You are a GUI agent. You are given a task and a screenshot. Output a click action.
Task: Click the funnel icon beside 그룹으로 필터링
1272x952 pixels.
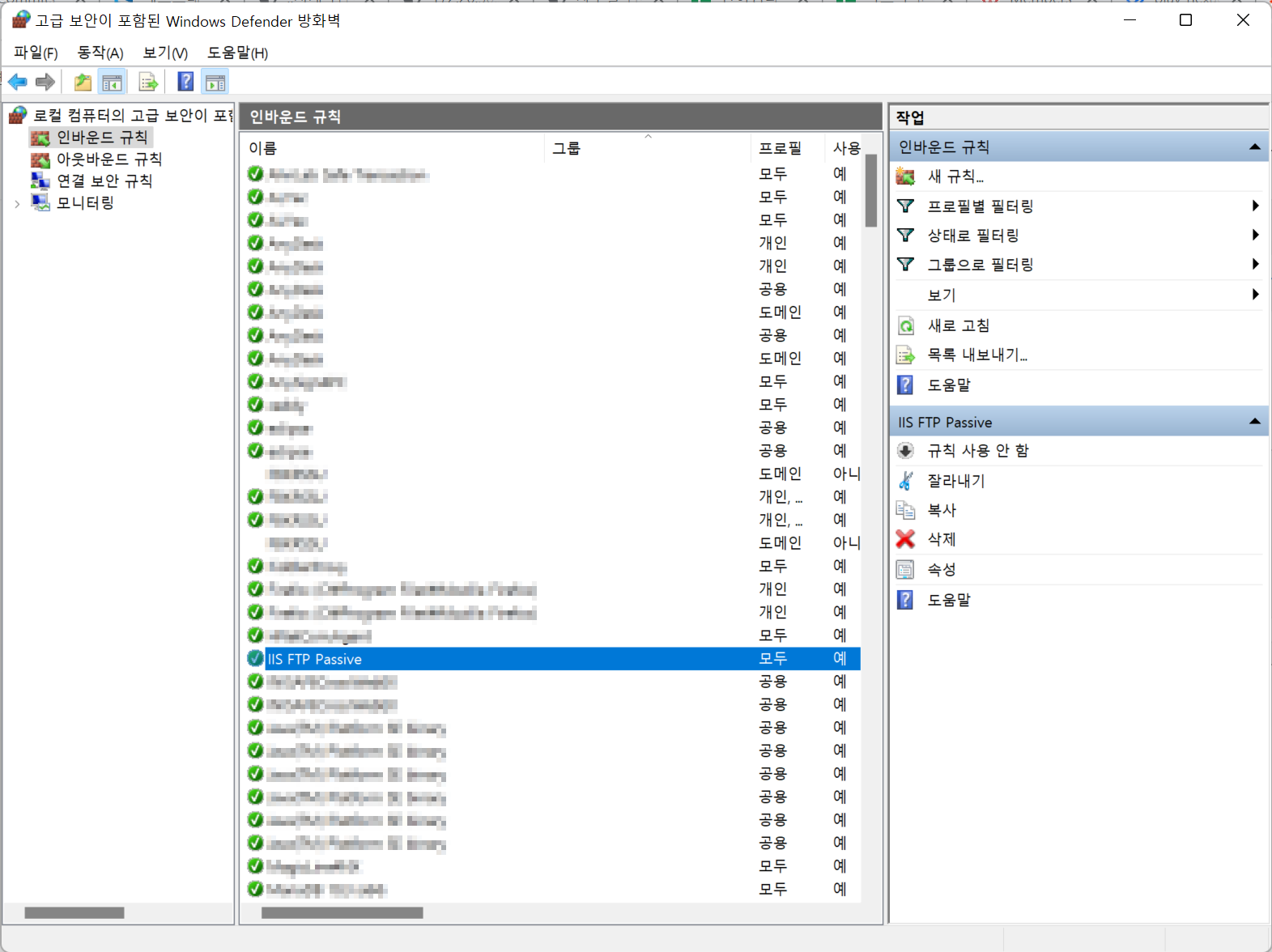coord(906,264)
